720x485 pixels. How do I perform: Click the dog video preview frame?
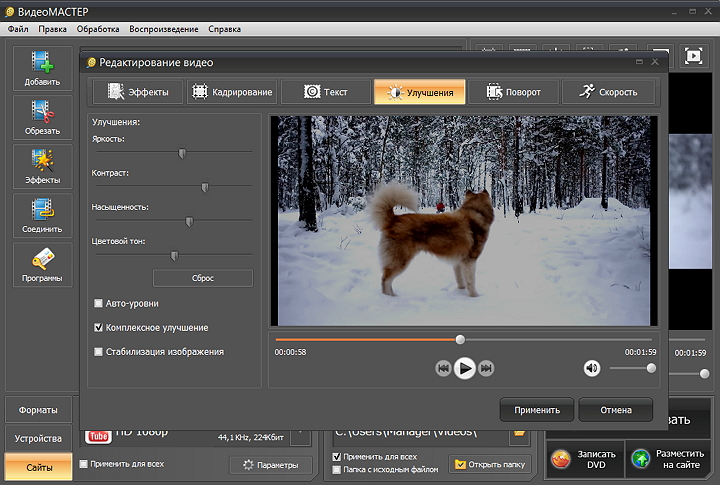[x=464, y=220]
